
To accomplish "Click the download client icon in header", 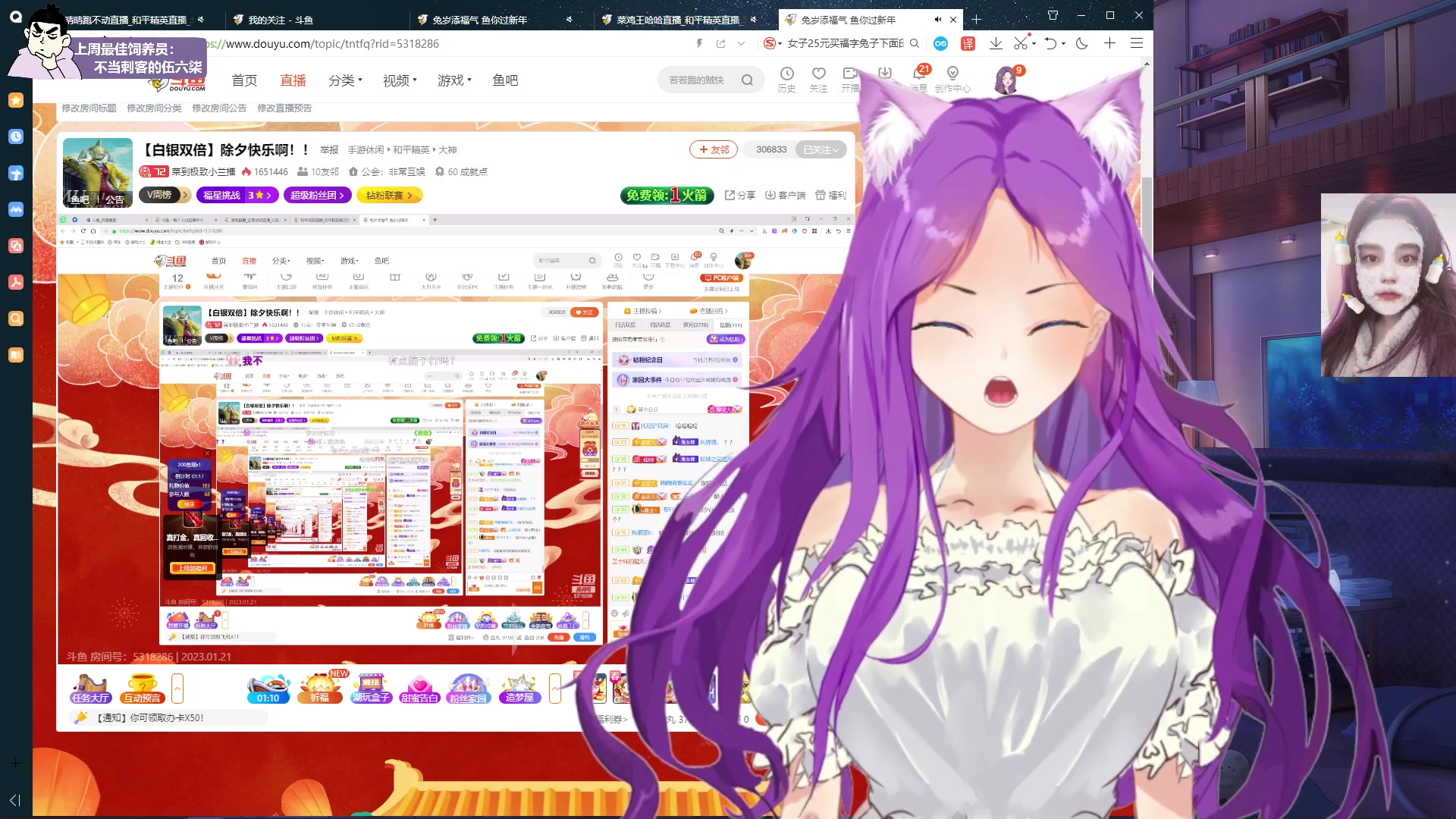I will 884,74.
